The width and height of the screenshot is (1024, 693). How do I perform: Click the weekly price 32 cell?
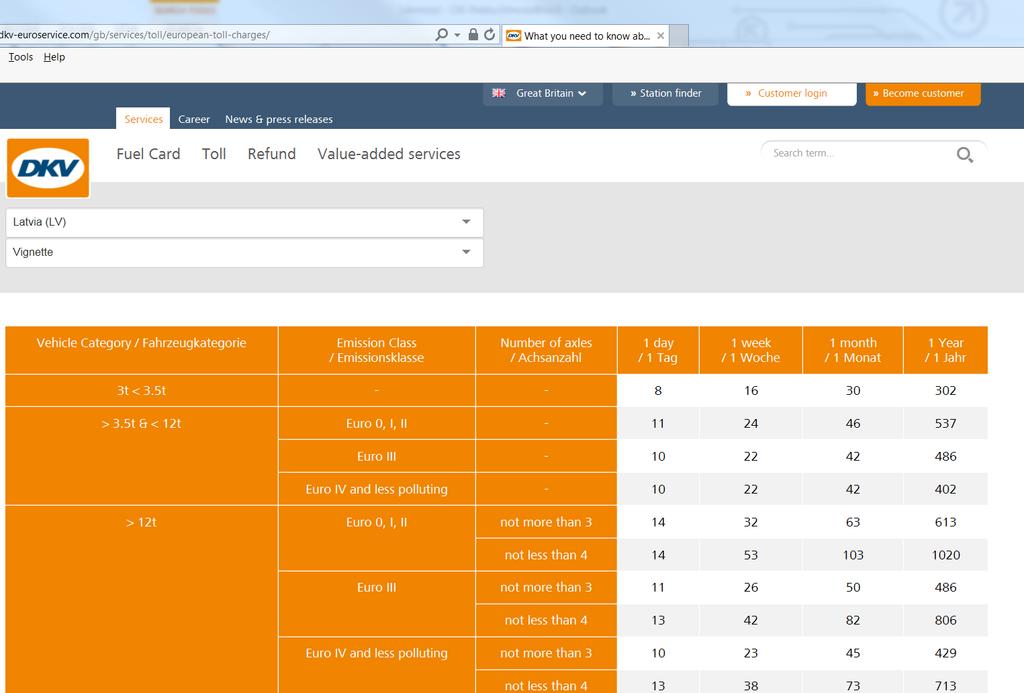(751, 522)
